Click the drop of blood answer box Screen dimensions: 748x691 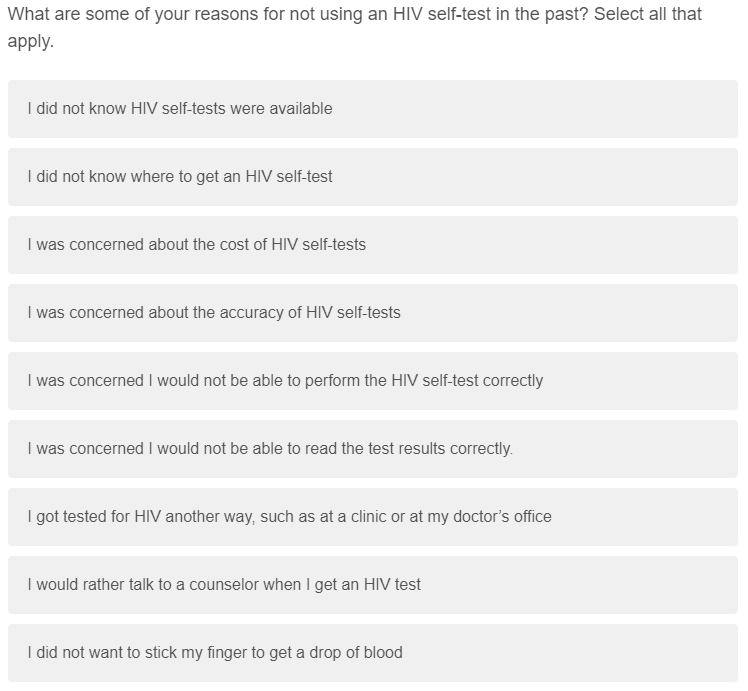[372, 653]
